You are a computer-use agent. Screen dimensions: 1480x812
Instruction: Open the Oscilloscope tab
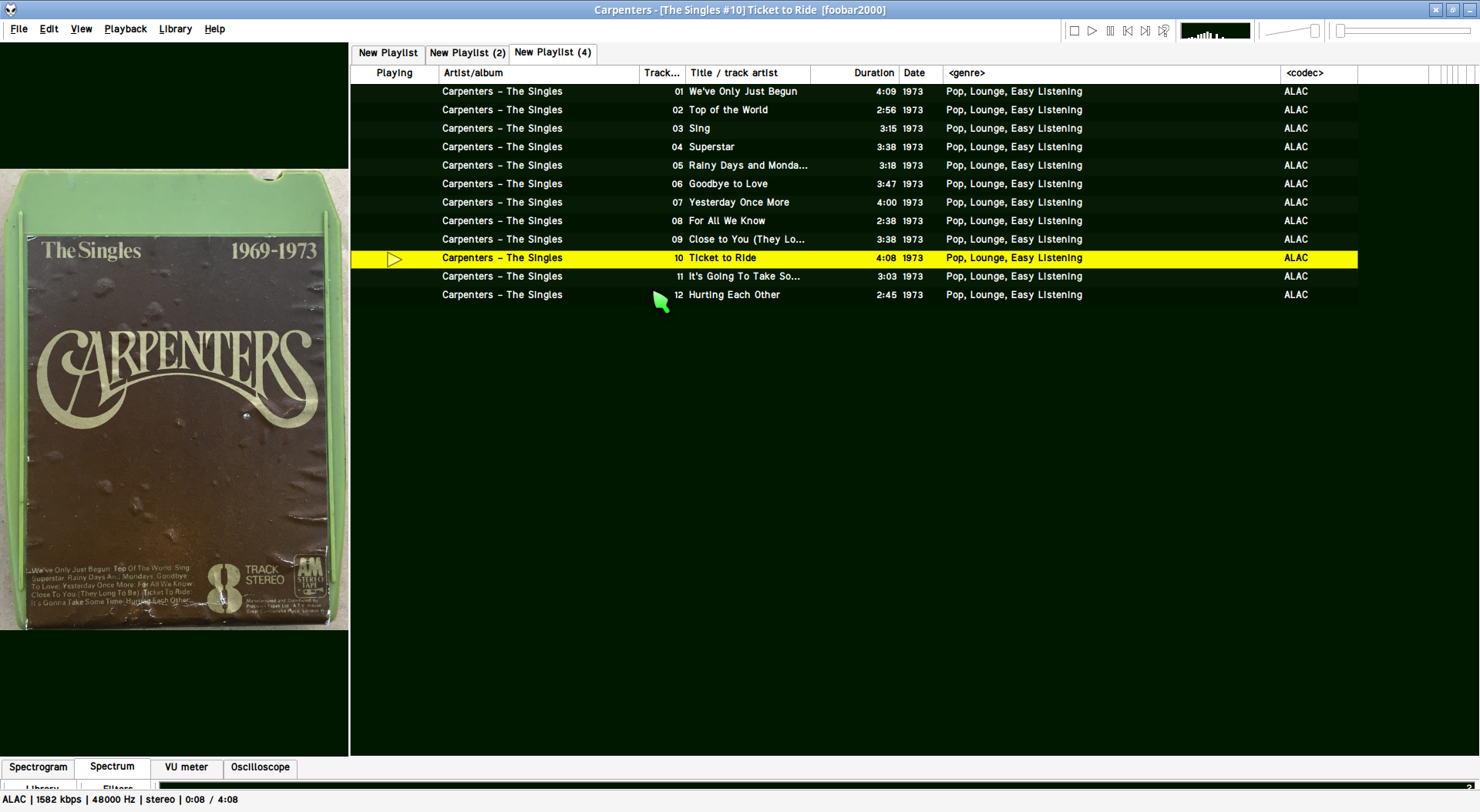pos(261,767)
